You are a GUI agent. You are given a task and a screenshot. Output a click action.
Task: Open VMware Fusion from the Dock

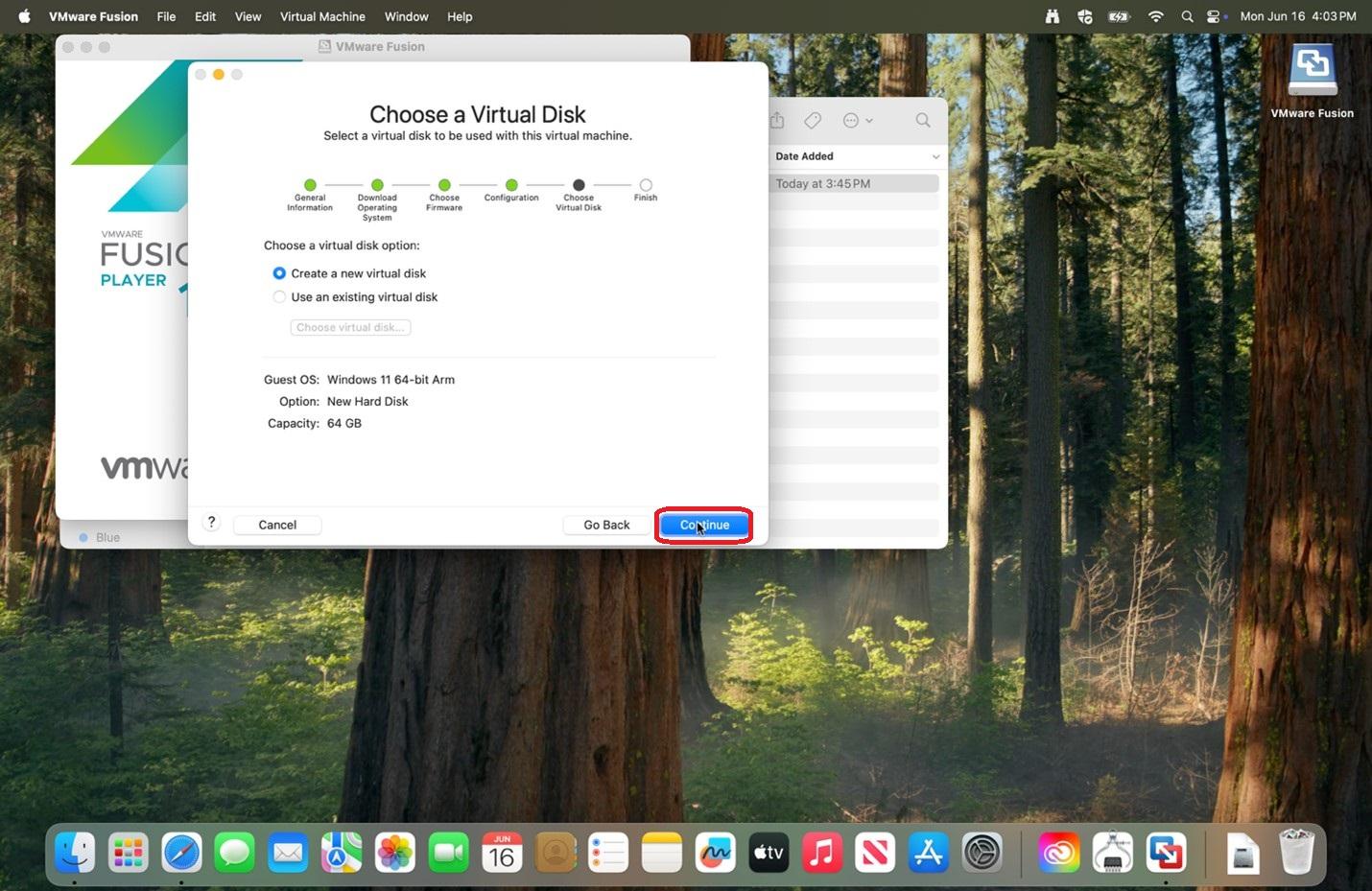click(x=1166, y=852)
